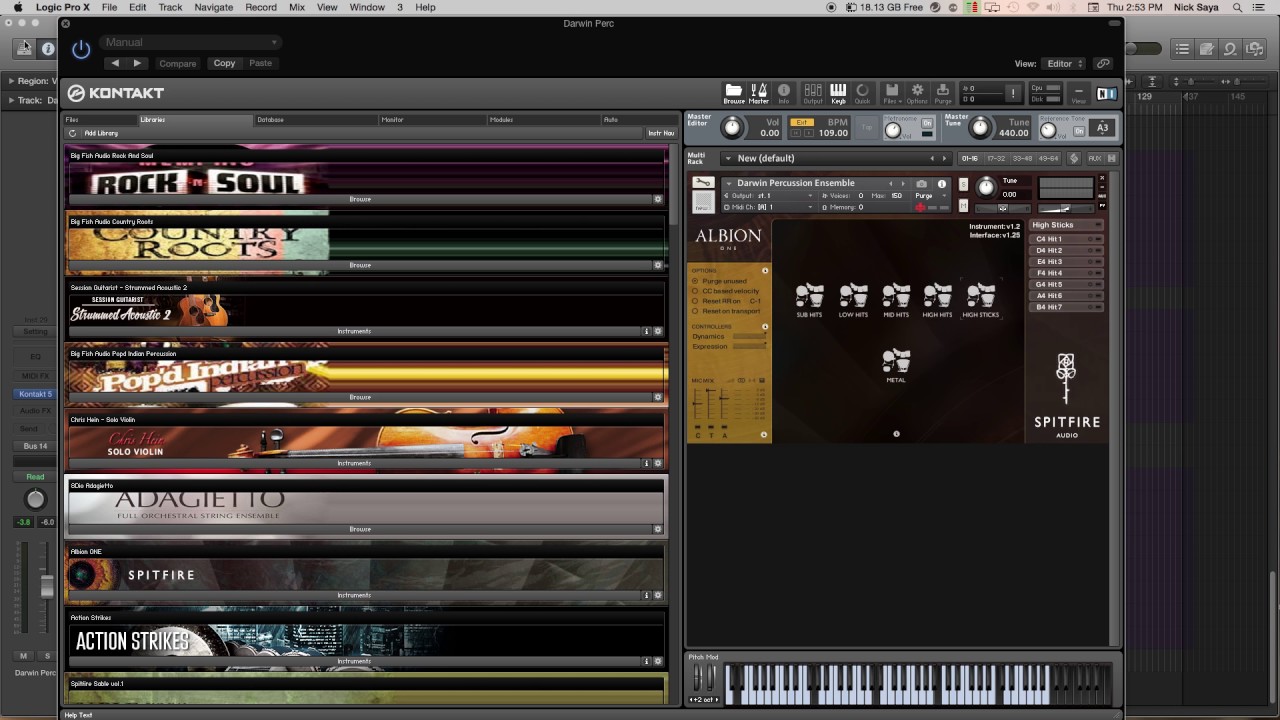Screen dimensions: 1280x720
Task: Open the Navigate menu in Logic
Action: [x=214, y=7]
